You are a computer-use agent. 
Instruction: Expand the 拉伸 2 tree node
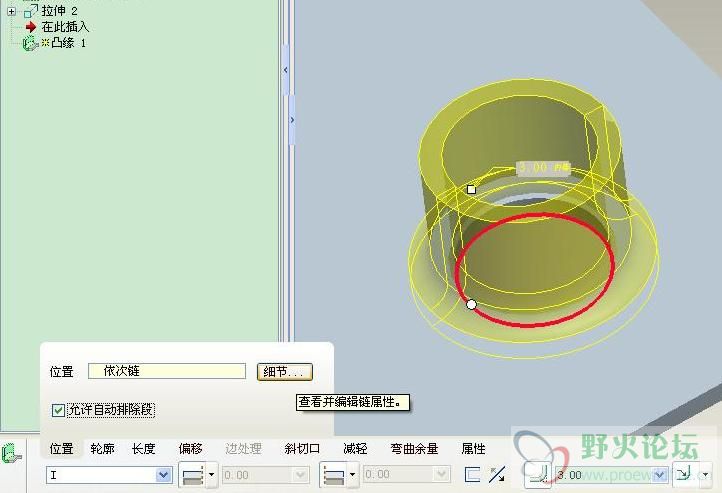12,11
